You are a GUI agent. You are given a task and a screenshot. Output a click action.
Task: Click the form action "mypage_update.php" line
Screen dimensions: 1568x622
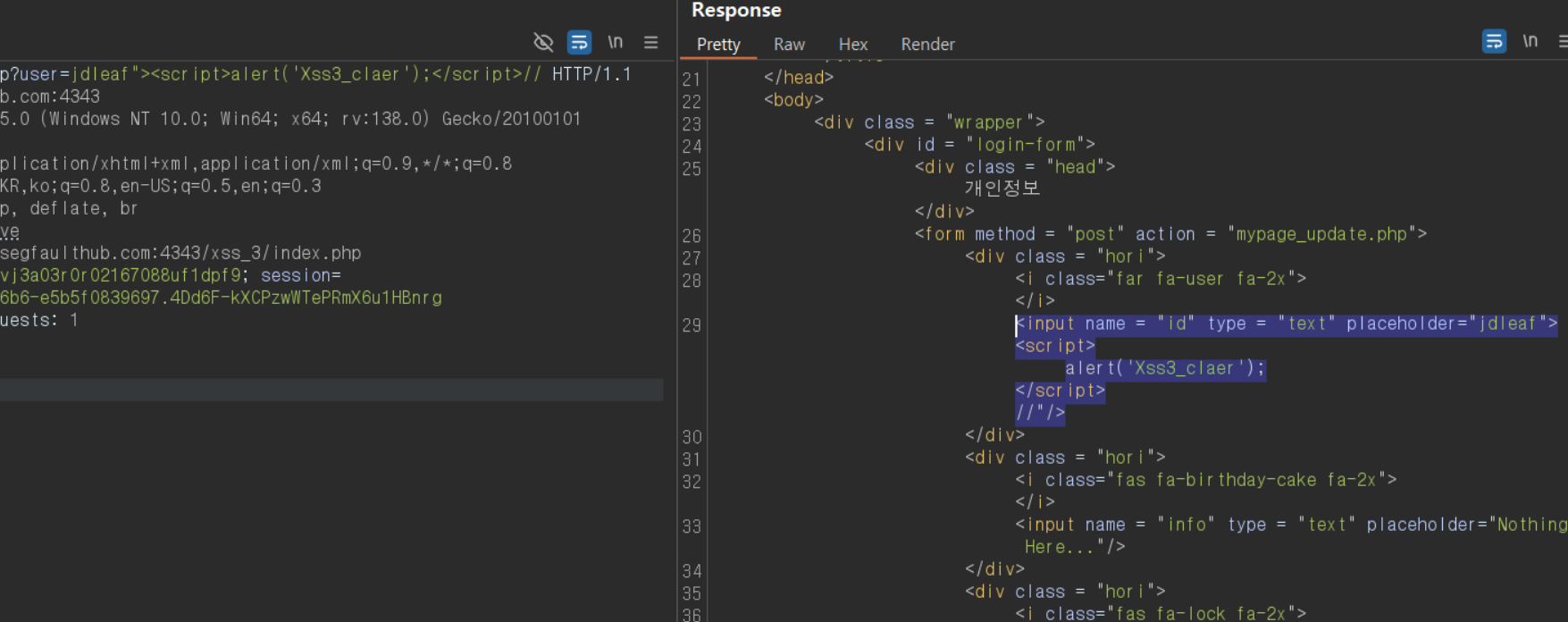pos(1170,234)
